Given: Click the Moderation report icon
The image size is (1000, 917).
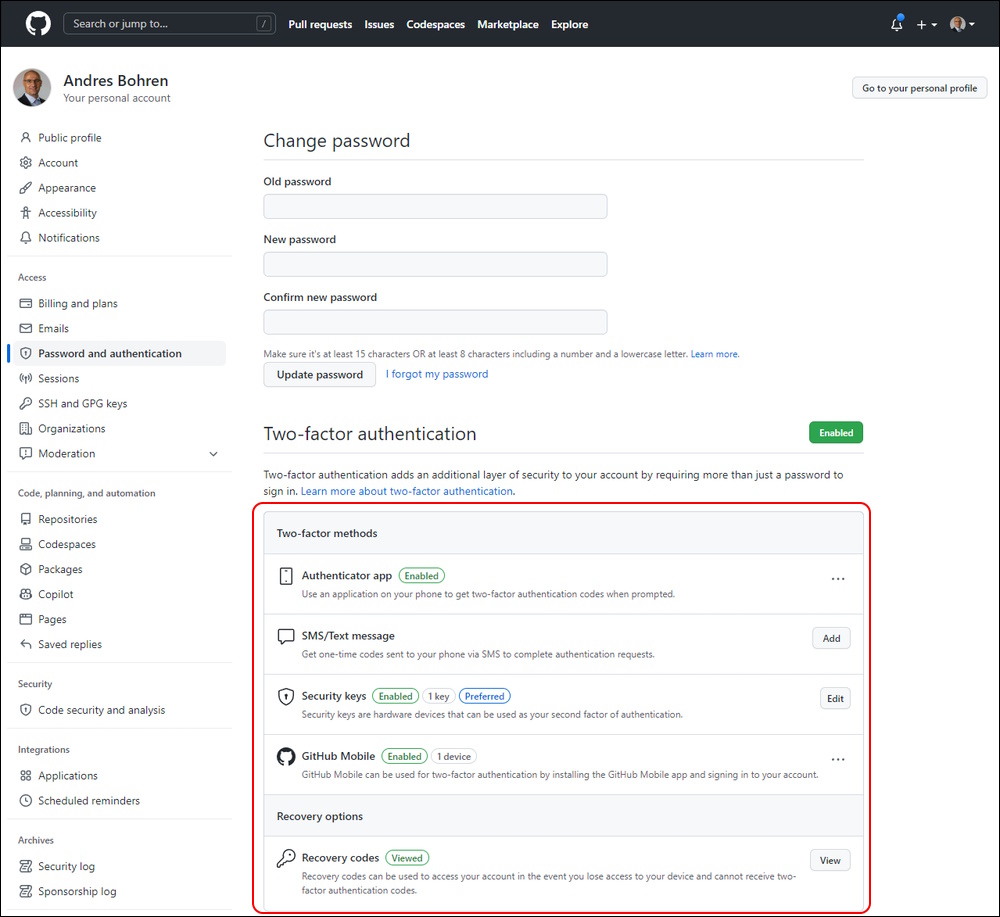Looking at the screenshot, I should click(x=26, y=453).
